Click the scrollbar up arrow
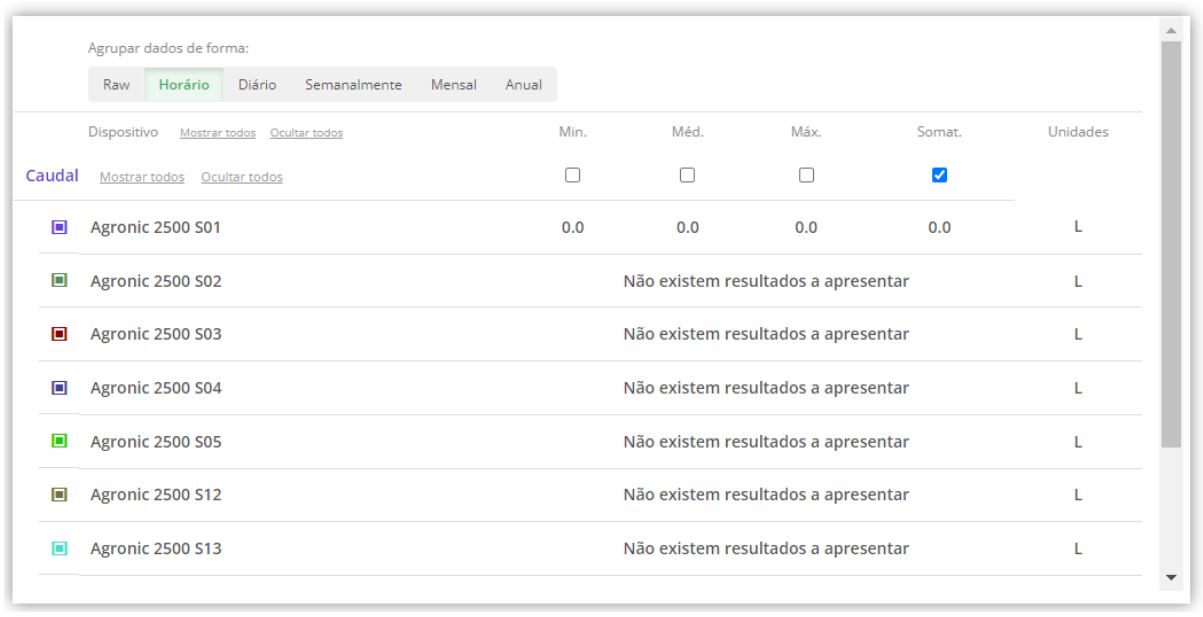 1171,30
